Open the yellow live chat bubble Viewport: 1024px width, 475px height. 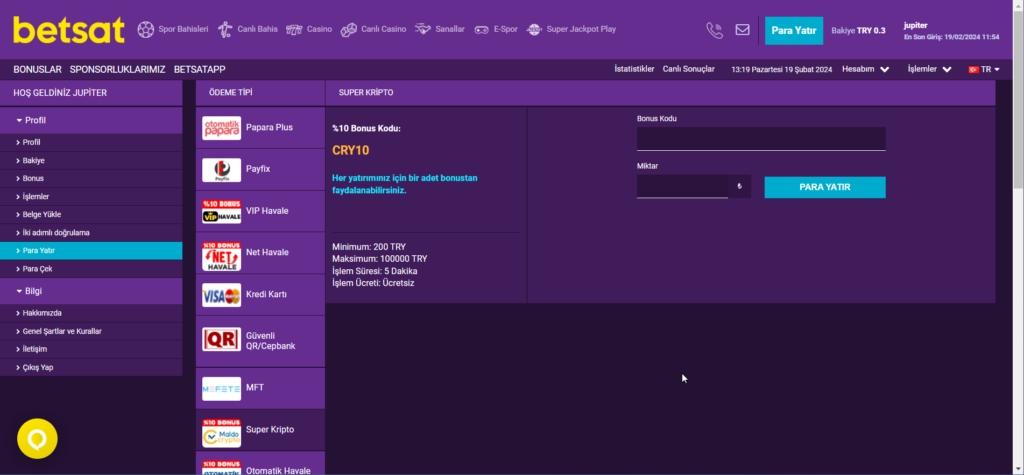pos(37,438)
